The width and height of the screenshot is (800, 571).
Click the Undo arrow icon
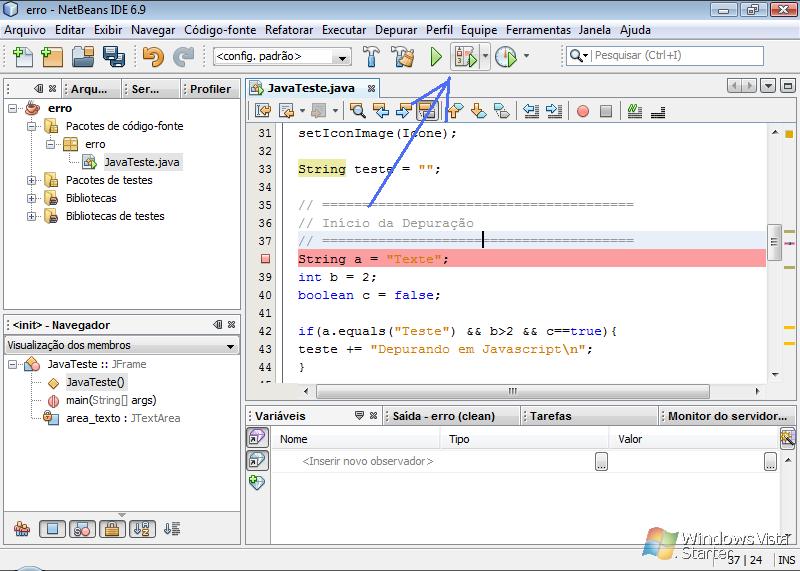[x=153, y=56]
